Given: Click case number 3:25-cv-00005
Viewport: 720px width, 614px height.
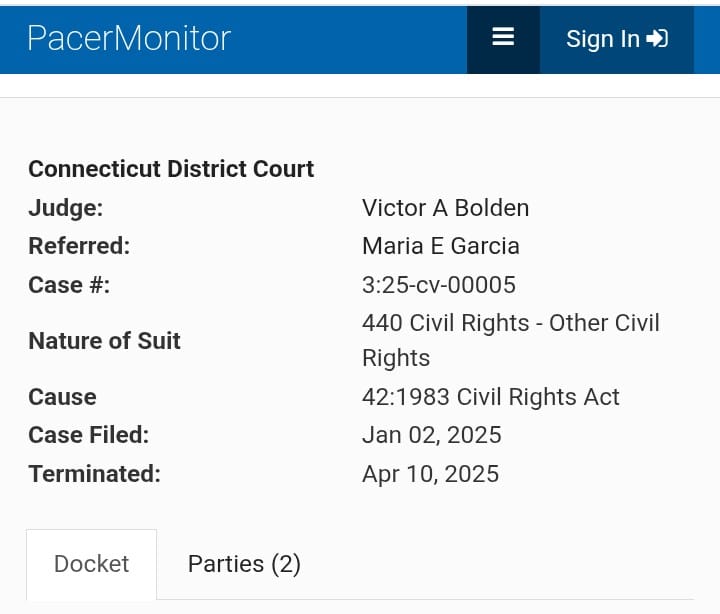Looking at the screenshot, I should click(x=439, y=285).
